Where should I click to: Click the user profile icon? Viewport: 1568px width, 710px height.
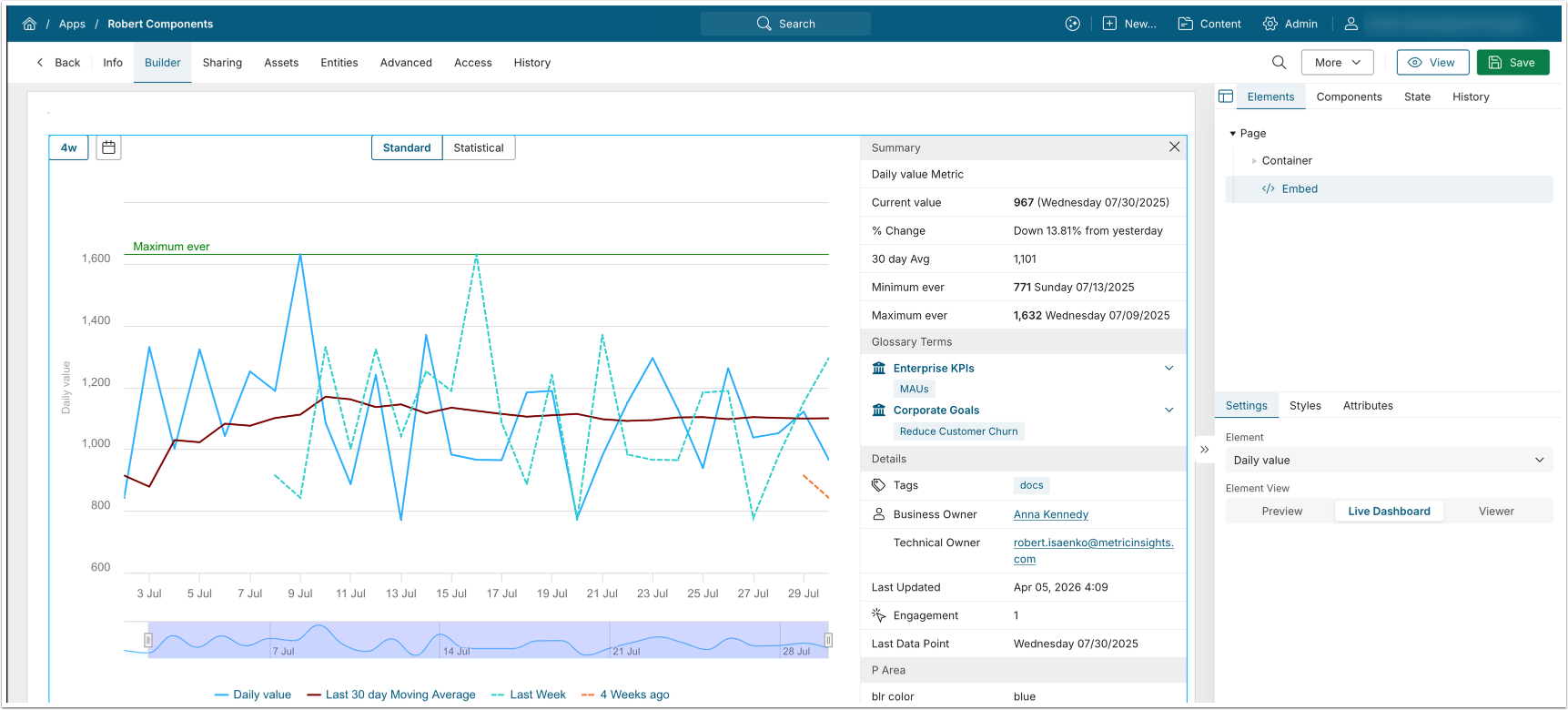[x=1351, y=24]
